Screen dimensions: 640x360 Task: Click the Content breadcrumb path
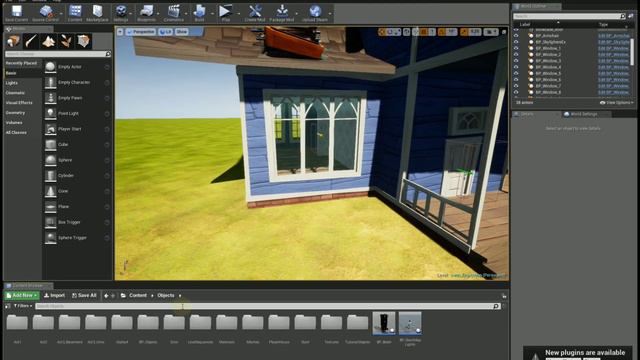138,295
